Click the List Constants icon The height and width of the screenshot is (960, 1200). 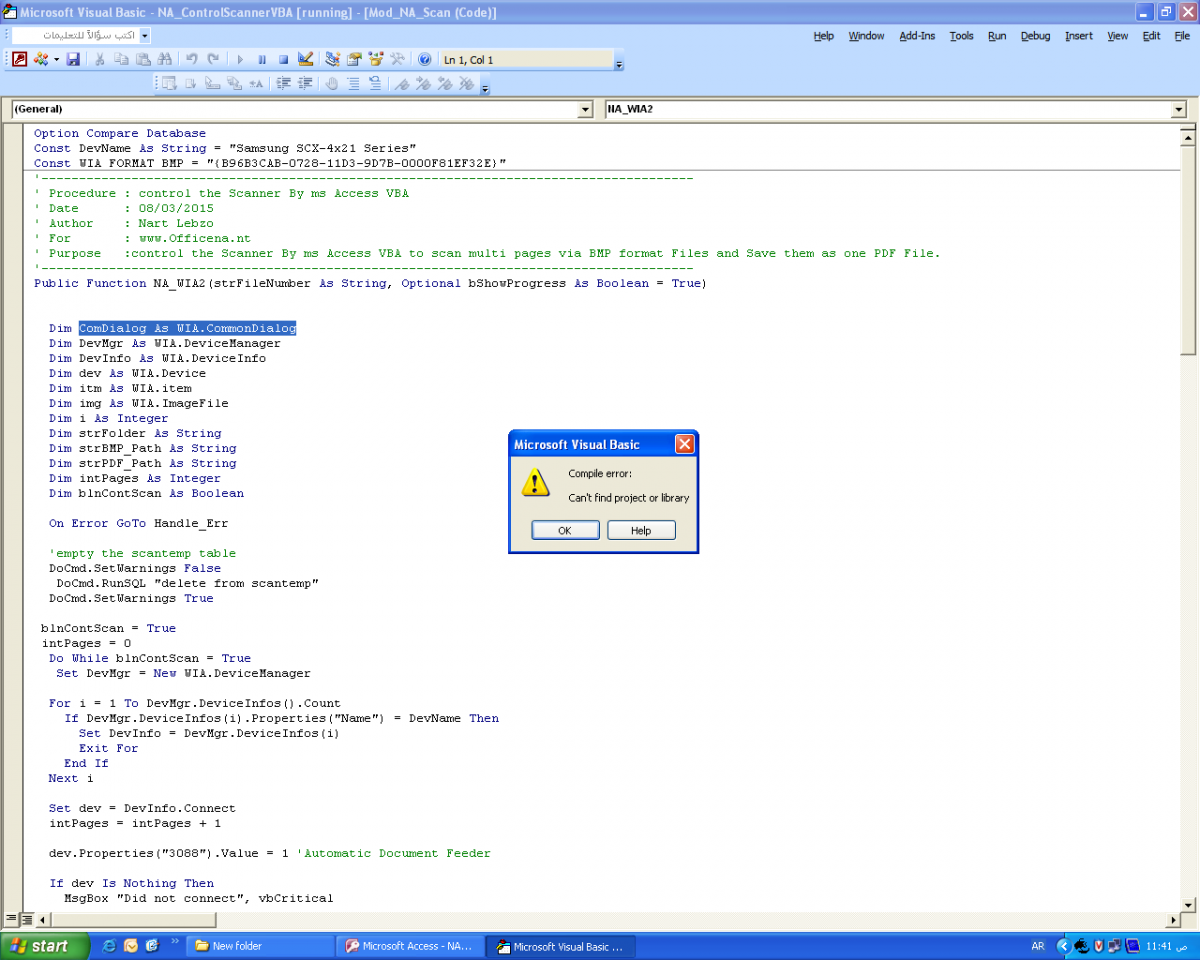pyautogui.click(x=191, y=84)
